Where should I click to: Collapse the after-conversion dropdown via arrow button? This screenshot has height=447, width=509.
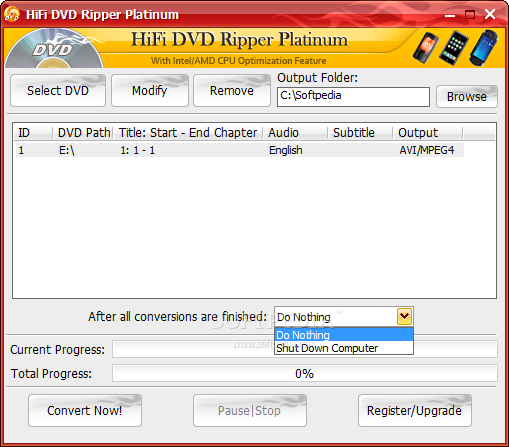tap(405, 316)
